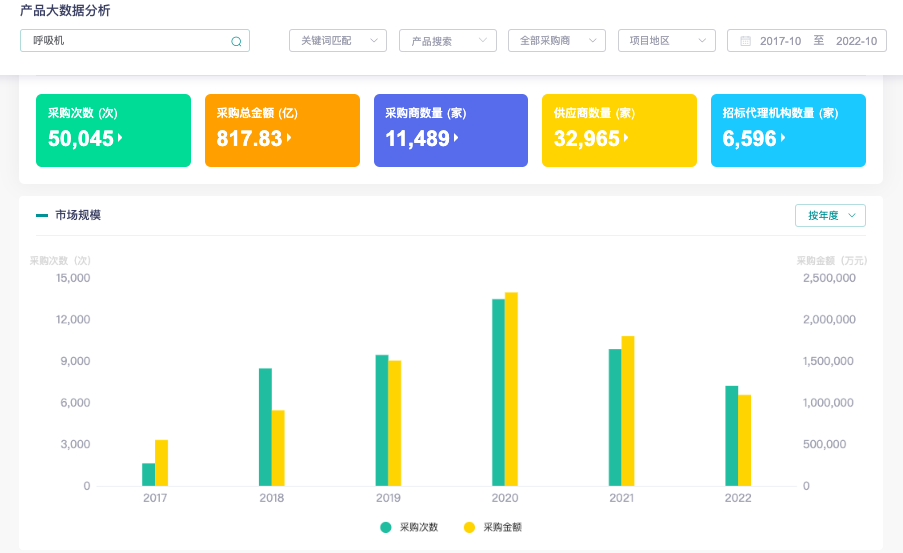
Task: Toggle 采购金额 legend series
Action: 493,527
